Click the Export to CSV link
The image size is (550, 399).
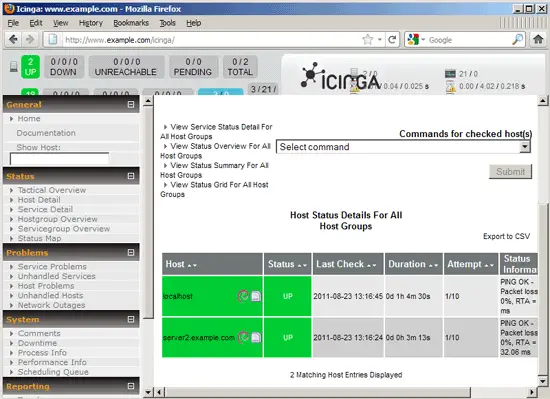(x=506, y=236)
